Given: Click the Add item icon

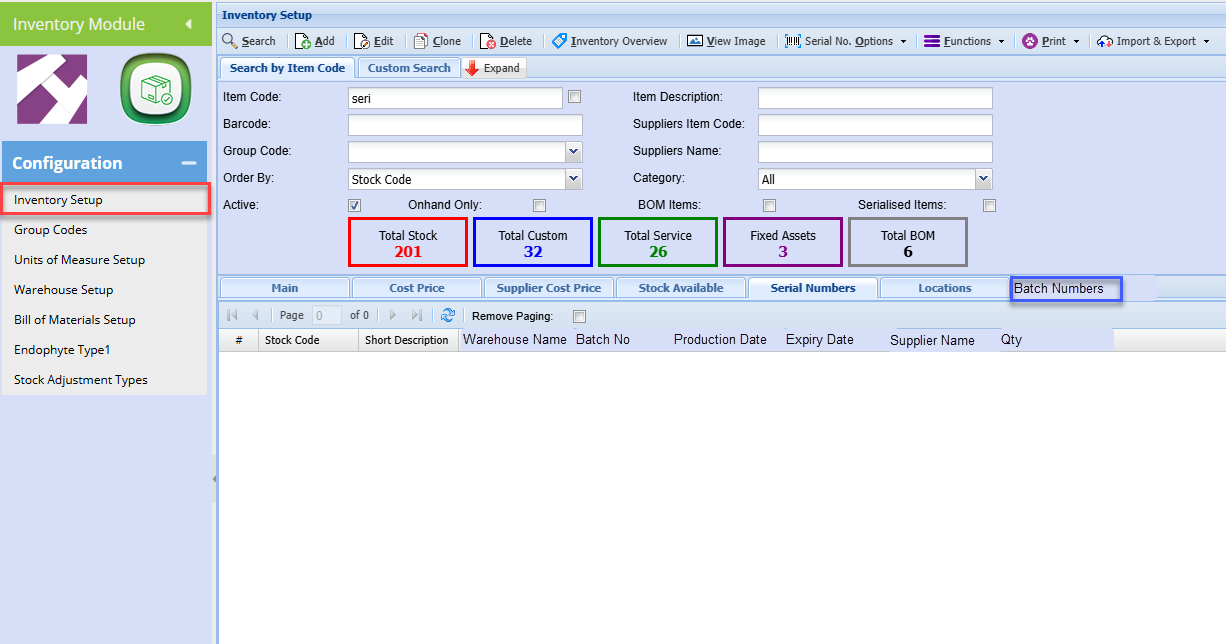Looking at the screenshot, I should tap(303, 41).
